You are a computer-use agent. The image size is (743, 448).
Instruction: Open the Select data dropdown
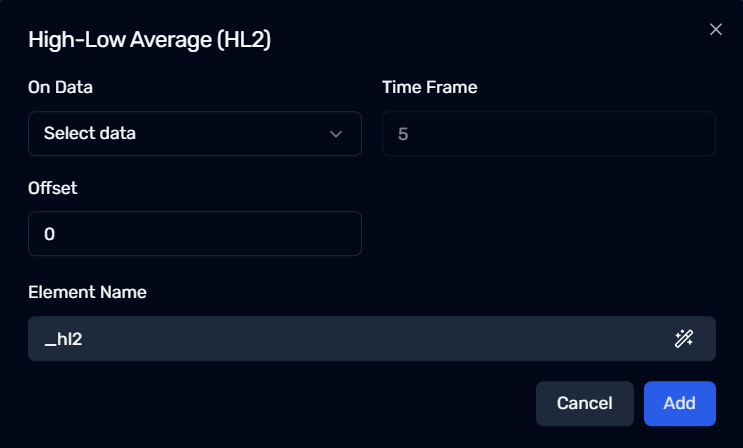pyautogui.click(x=195, y=134)
